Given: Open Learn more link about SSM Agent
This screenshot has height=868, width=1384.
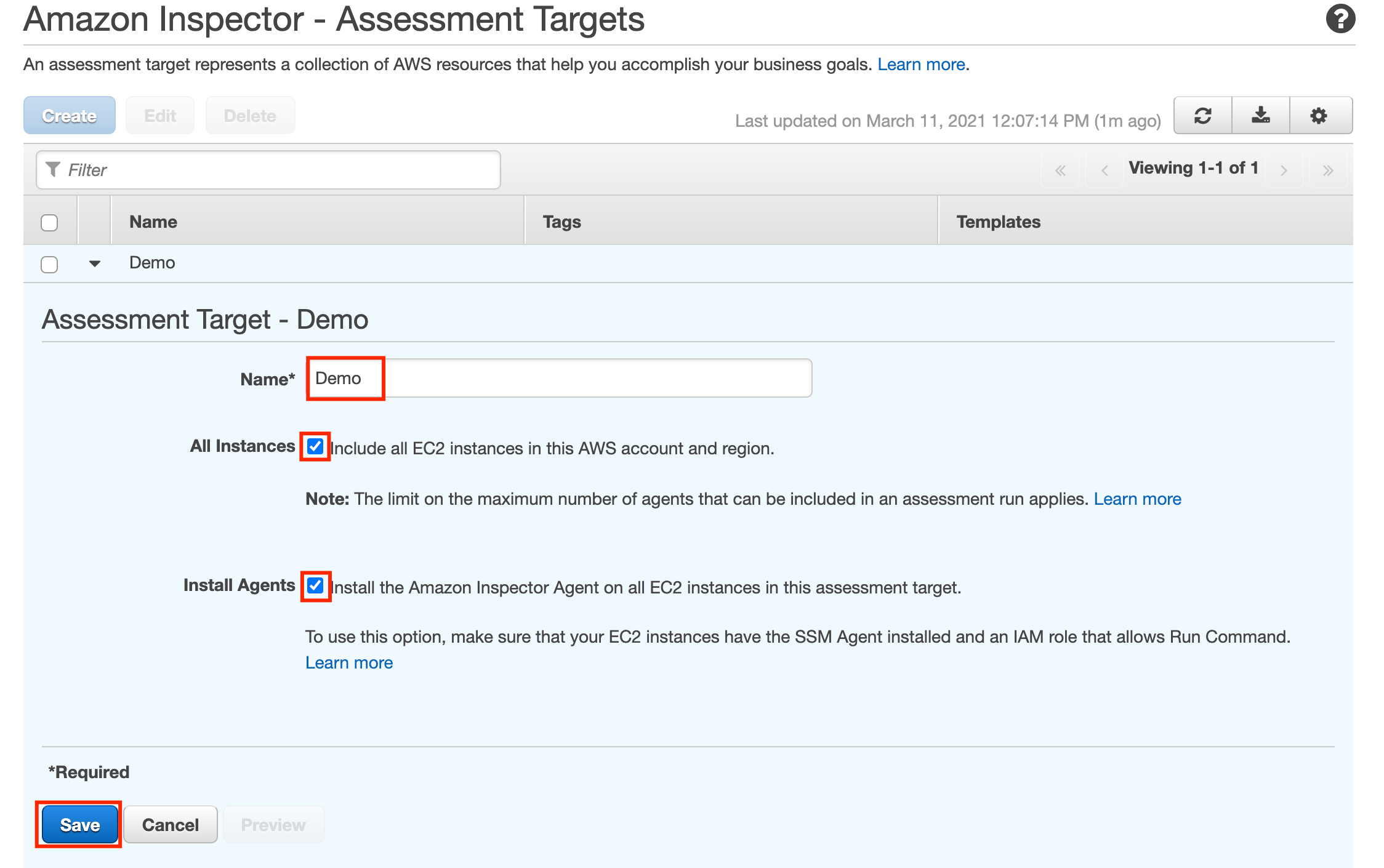Looking at the screenshot, I should click(x=349, y=662).
